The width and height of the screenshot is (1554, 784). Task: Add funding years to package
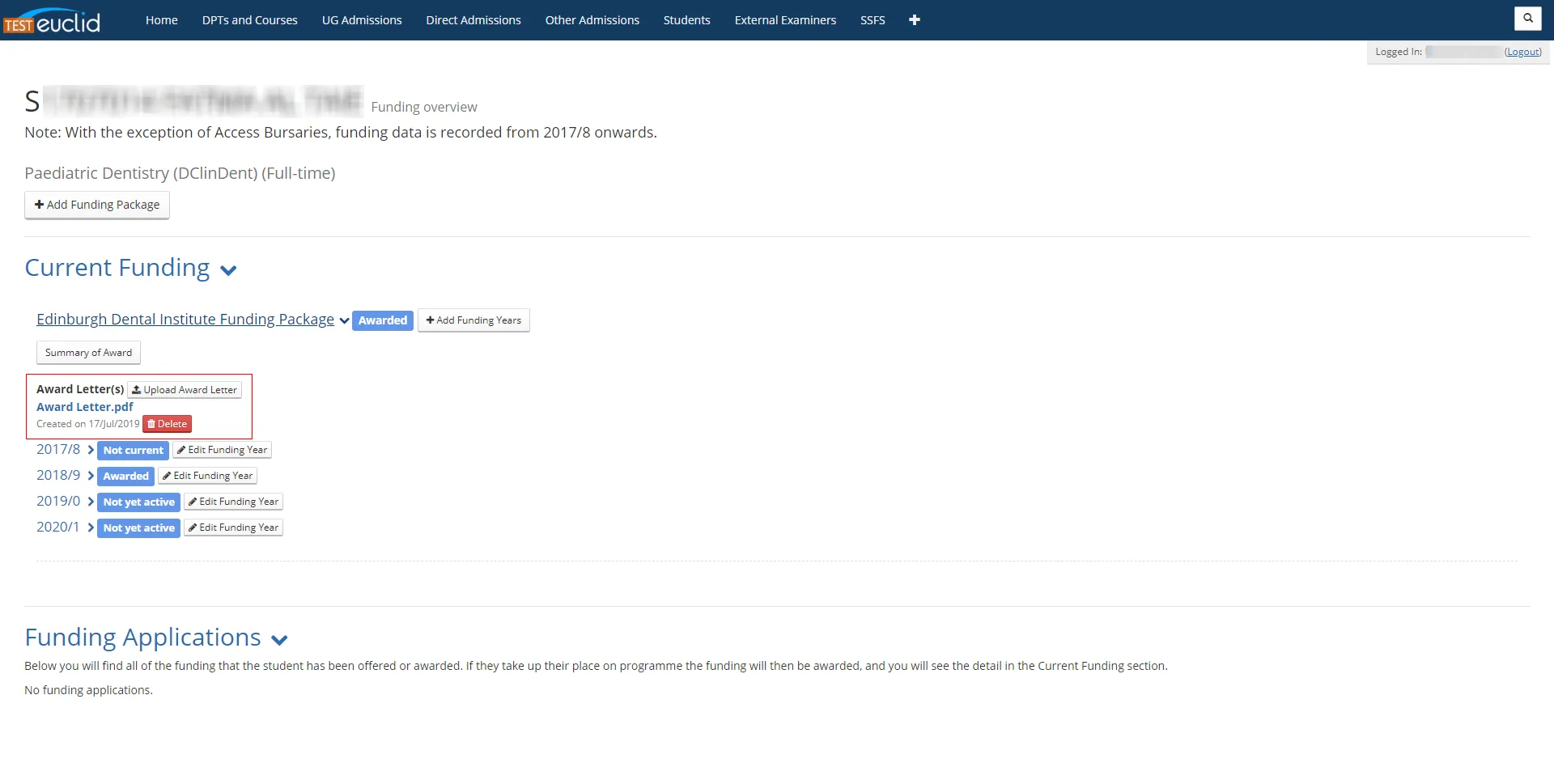[473, 320]
